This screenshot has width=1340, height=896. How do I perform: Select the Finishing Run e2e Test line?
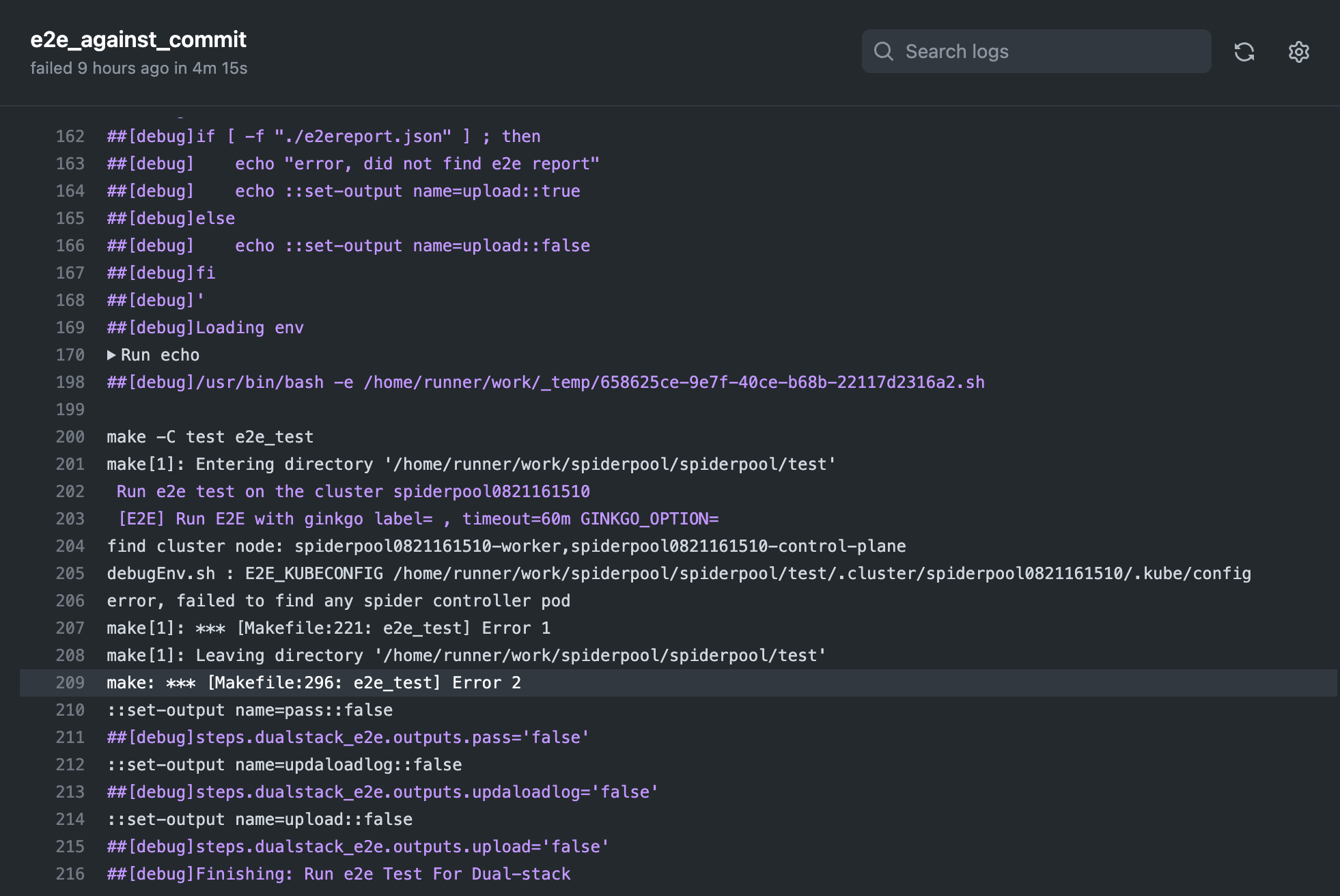(338, 873)
